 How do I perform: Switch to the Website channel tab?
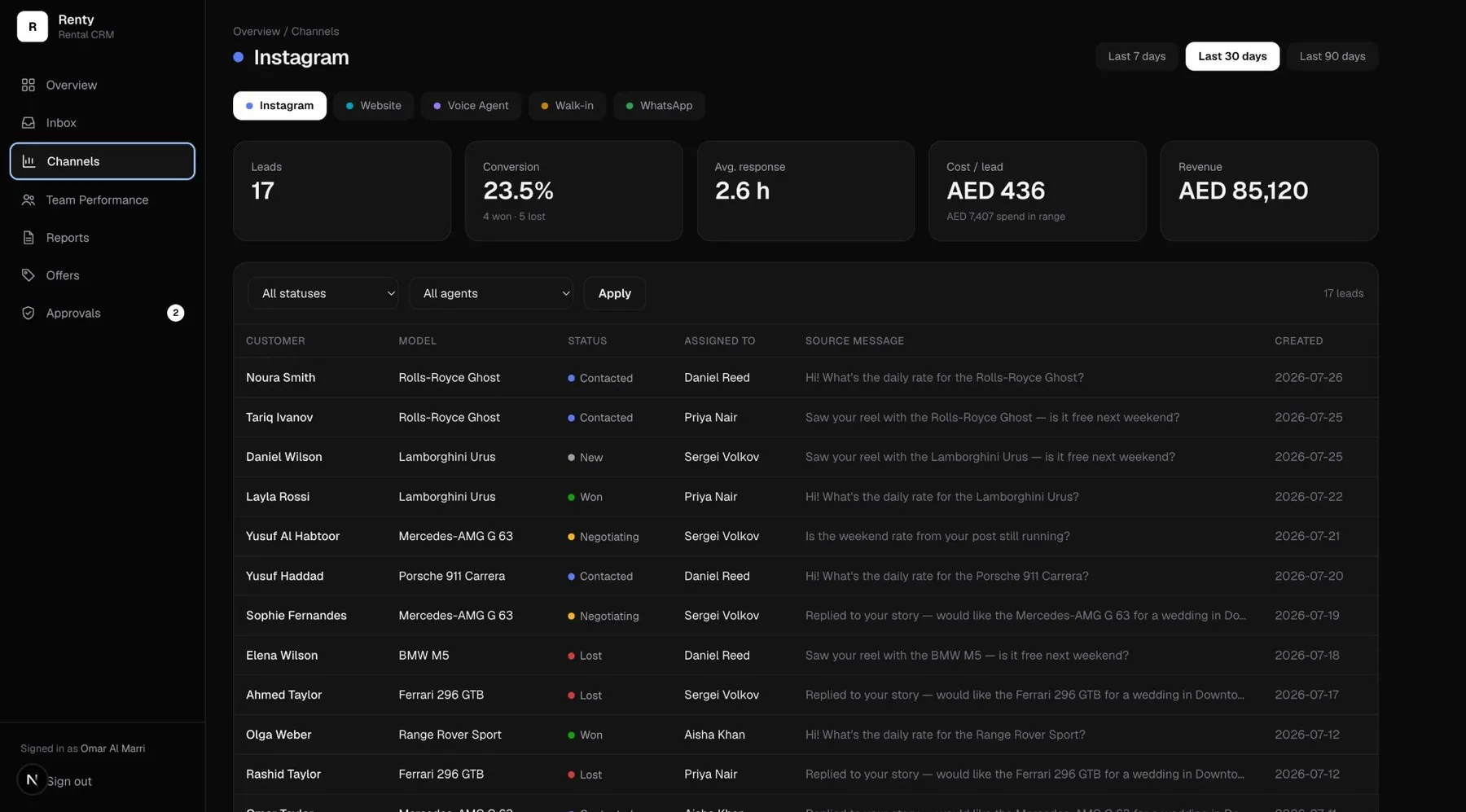[x=373, y=106]
